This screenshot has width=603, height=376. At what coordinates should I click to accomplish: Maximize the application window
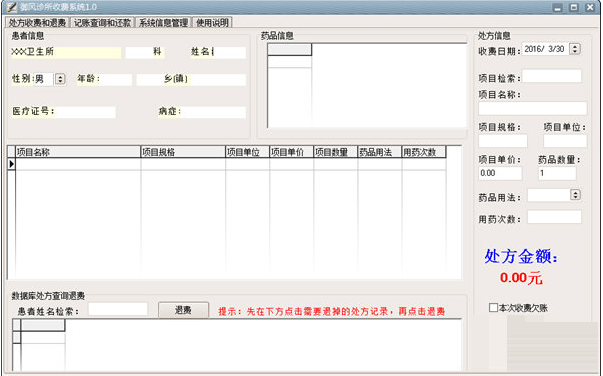coord(574,7)
